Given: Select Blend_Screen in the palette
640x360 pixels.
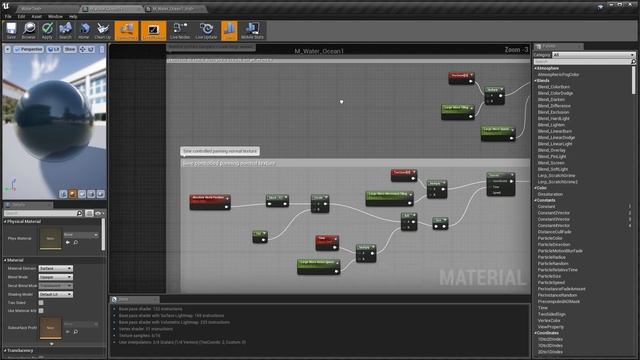Looking at the screenshot, I should (x=551, y=163).
